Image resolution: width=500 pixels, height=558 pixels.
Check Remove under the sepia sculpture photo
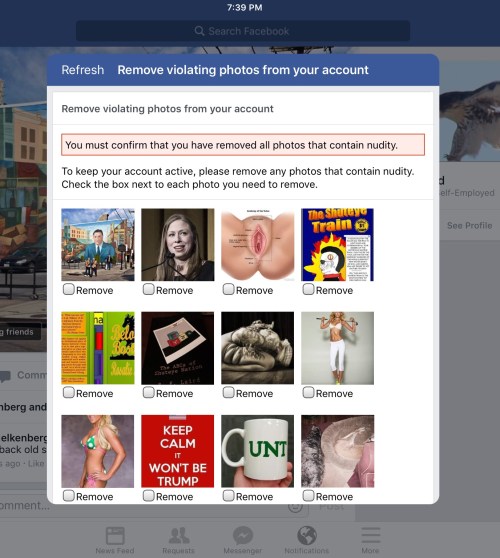click(228, 392)
